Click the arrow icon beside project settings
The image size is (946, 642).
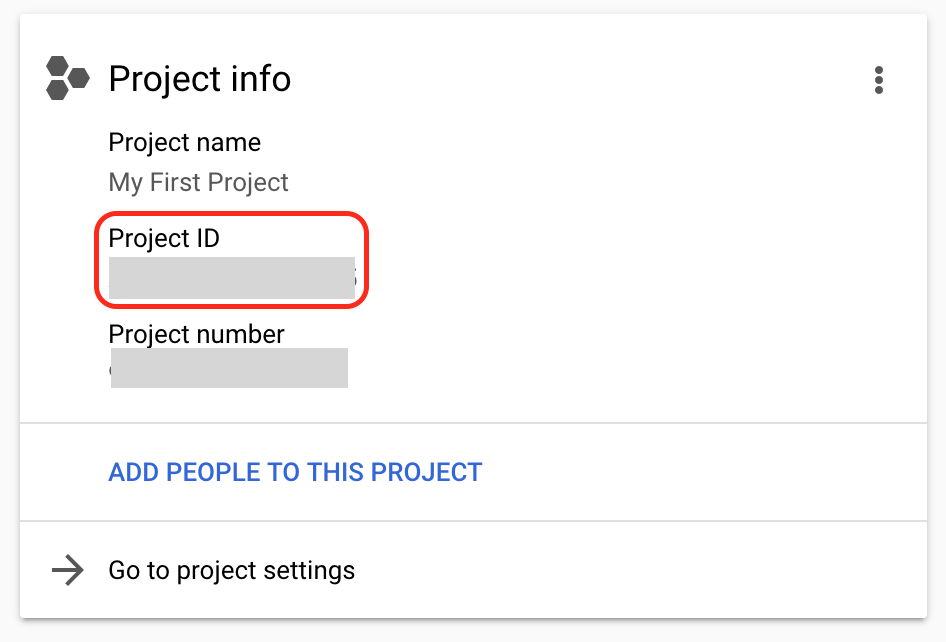(68, 570)
